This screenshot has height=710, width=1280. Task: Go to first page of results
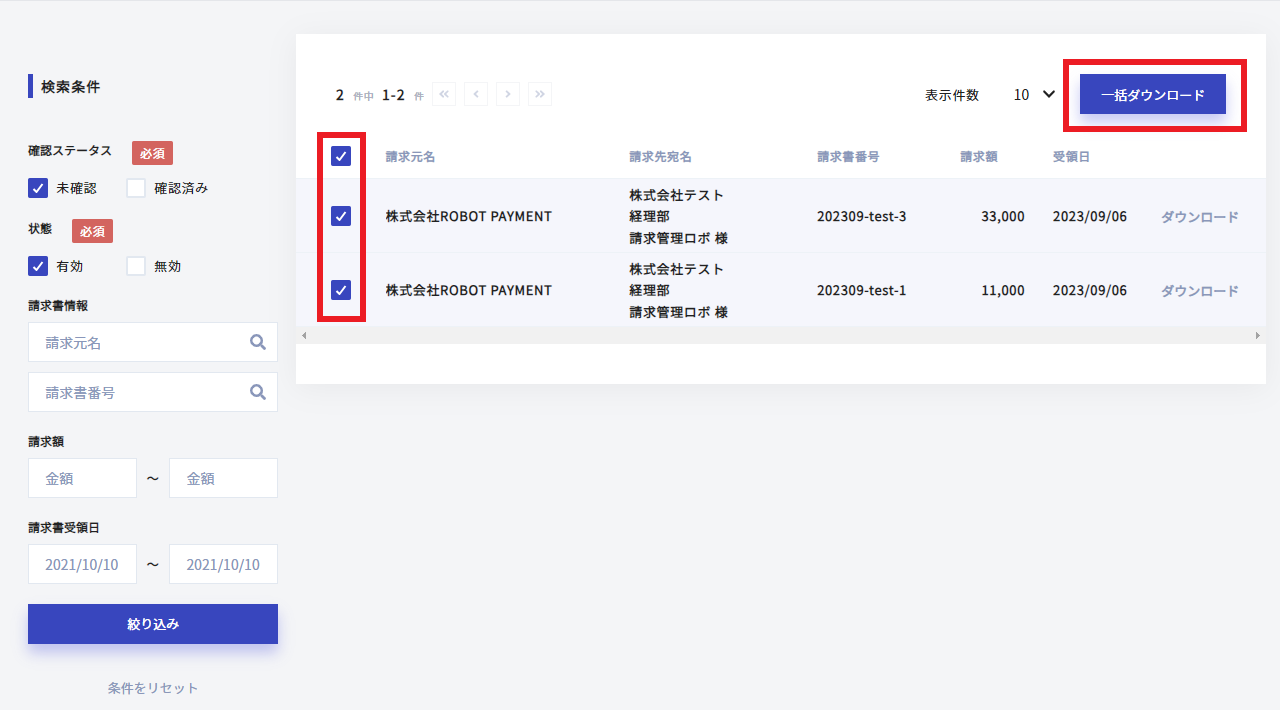click(x=444, y=94)
